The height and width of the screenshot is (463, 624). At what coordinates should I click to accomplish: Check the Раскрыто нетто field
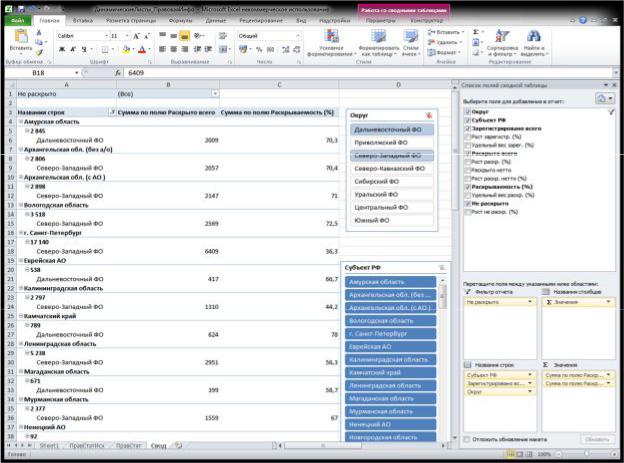[468, 170]
